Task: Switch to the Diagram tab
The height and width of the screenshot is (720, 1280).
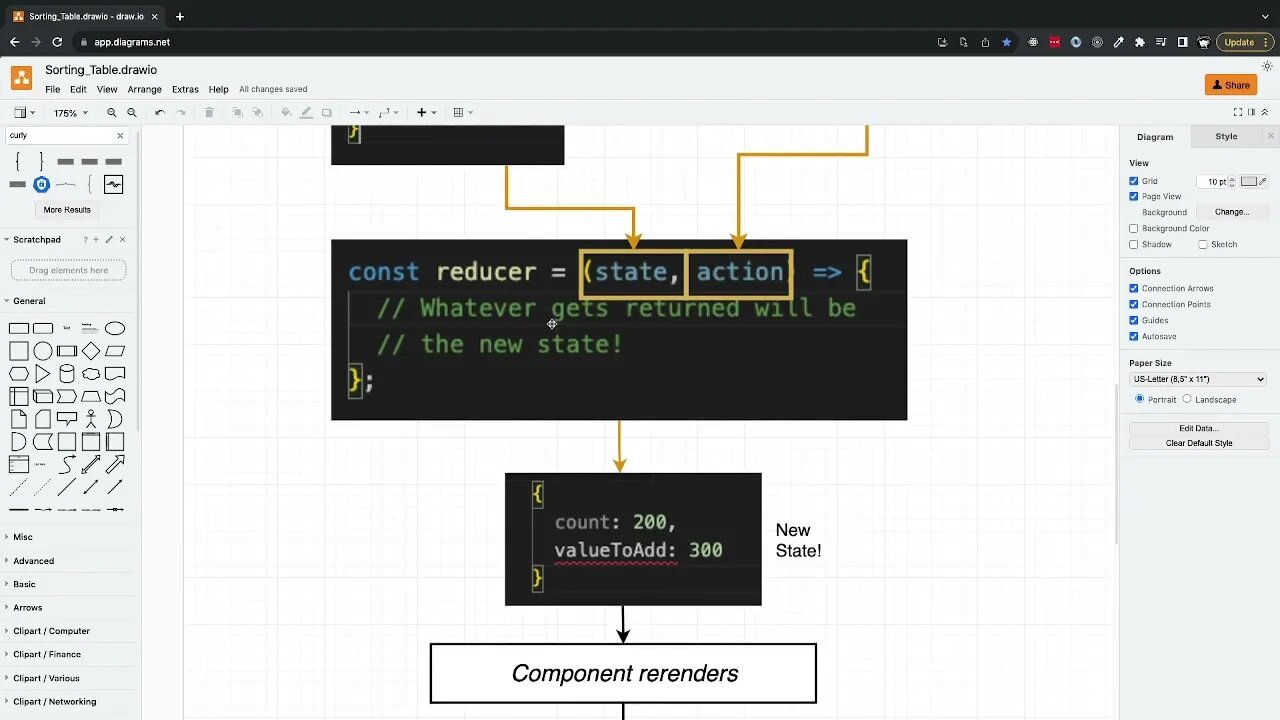Action: pyautogui.click(x=1155, y=137)
